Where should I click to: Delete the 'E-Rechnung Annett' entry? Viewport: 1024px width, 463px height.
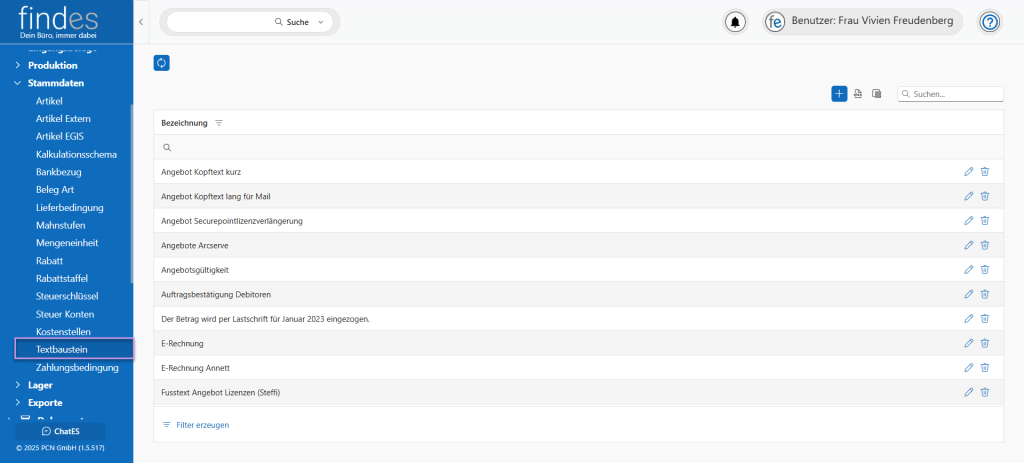pyautogui.click(x=985, y=367)
